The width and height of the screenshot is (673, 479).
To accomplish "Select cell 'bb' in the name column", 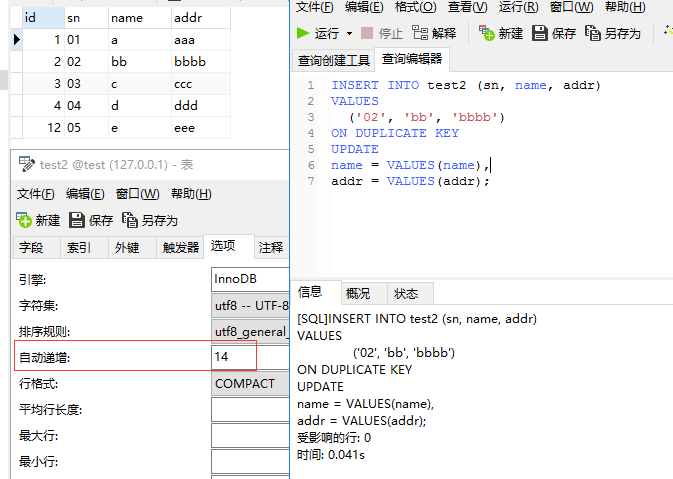I will (x=139, y=61).
